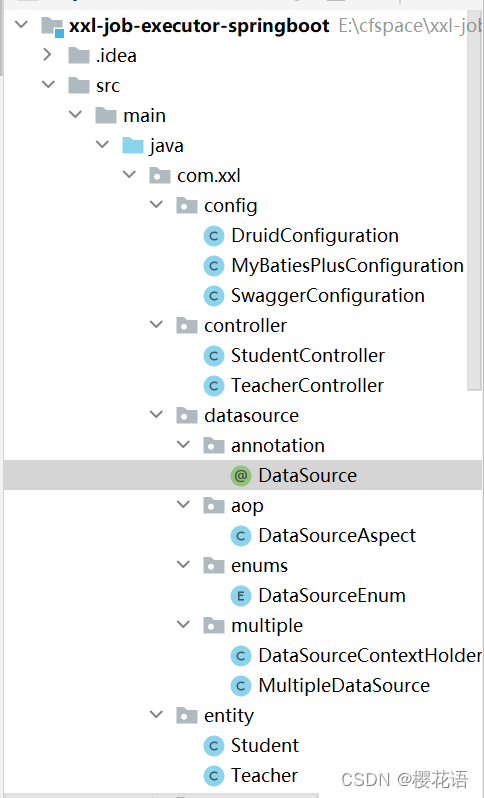Collapse the src folder
The width and height of the screenshot is (484, 798).
click(x=48, y=84)
